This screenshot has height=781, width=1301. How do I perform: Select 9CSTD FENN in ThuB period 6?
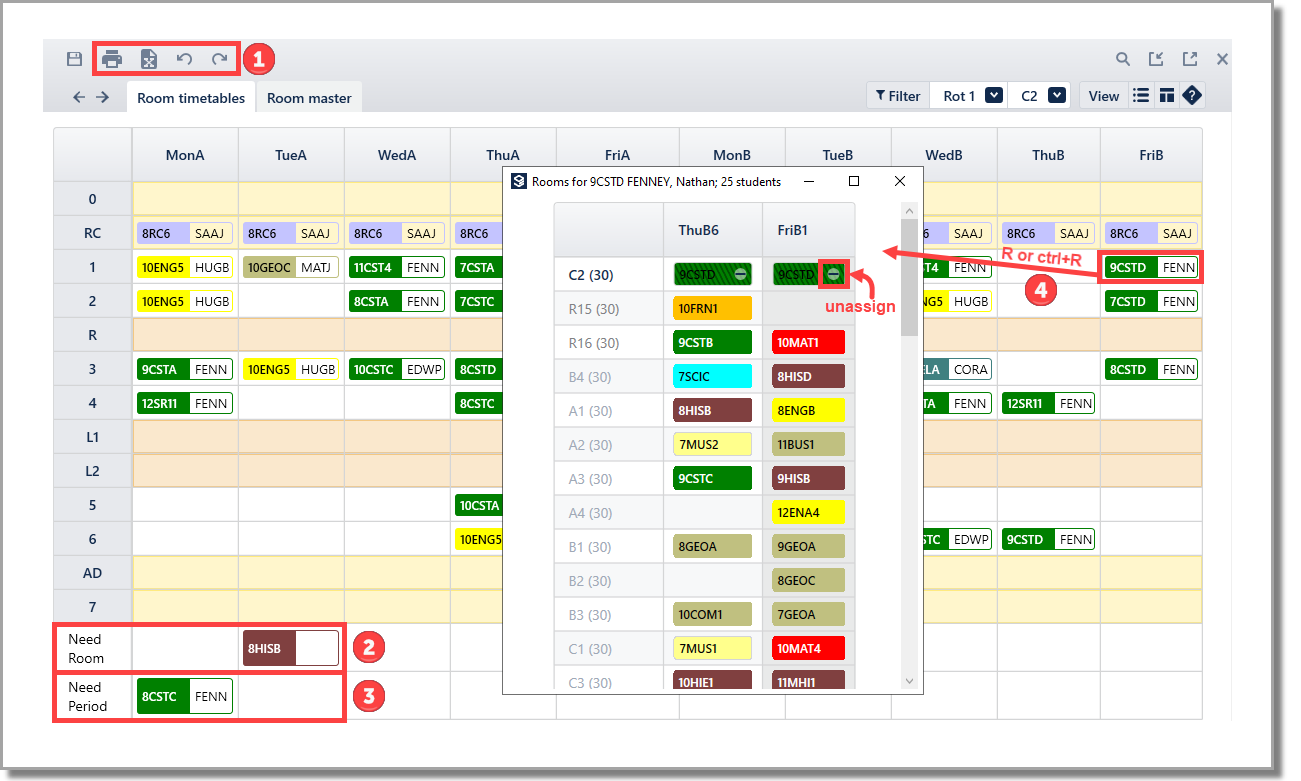click(x=1048, y=539)
